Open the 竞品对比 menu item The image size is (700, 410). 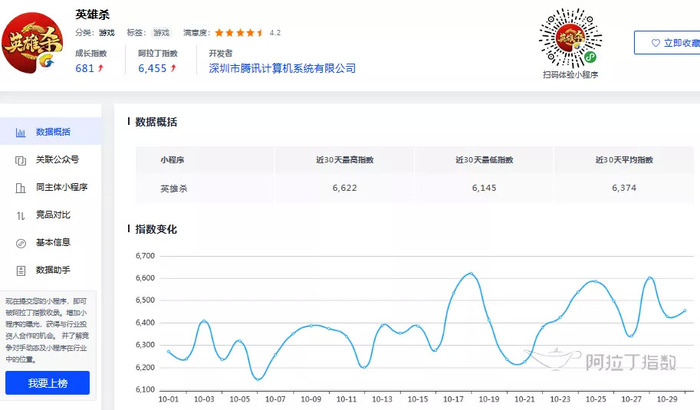click(x=50, y=215)
